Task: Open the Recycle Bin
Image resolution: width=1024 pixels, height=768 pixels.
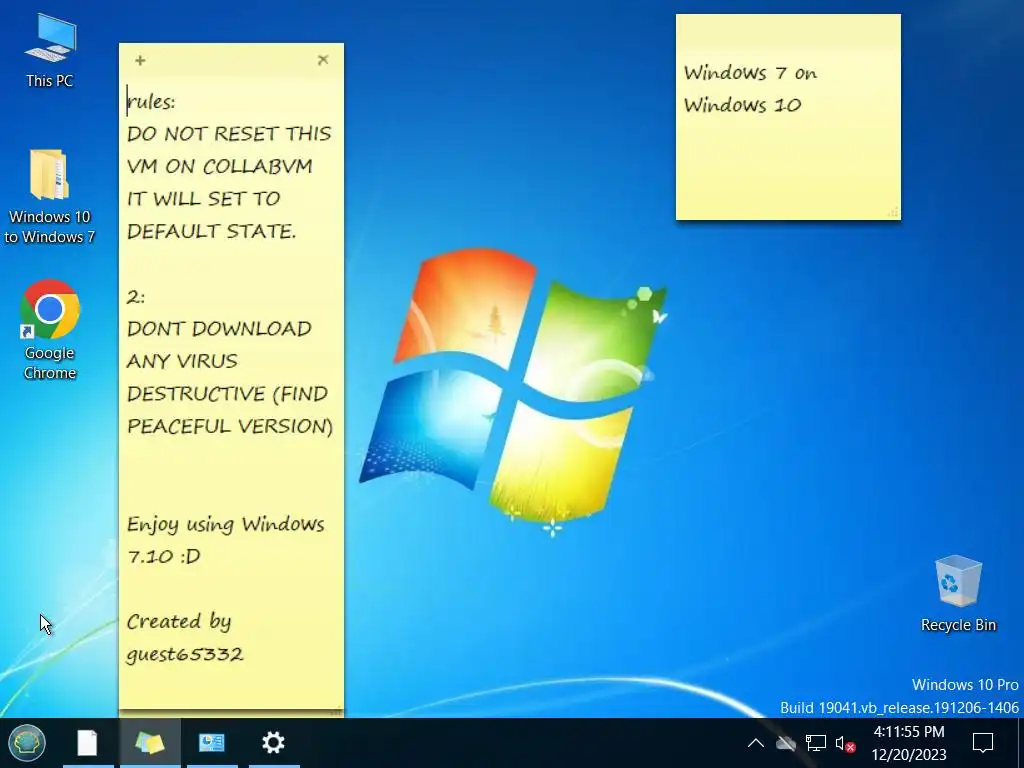Action: pos(958,594)
